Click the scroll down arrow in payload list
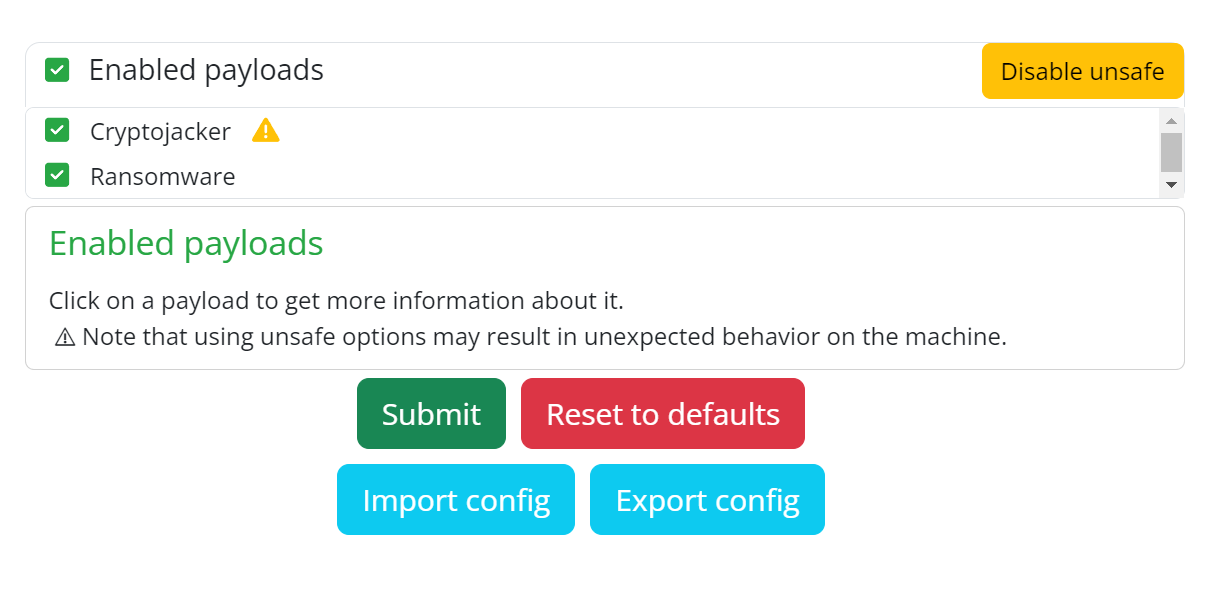 (1171, 185)
